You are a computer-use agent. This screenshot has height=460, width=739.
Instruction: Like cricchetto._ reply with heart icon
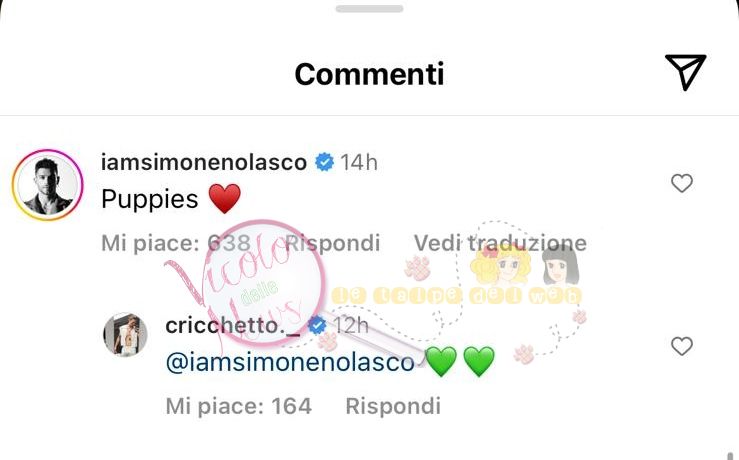coord(682,346)
